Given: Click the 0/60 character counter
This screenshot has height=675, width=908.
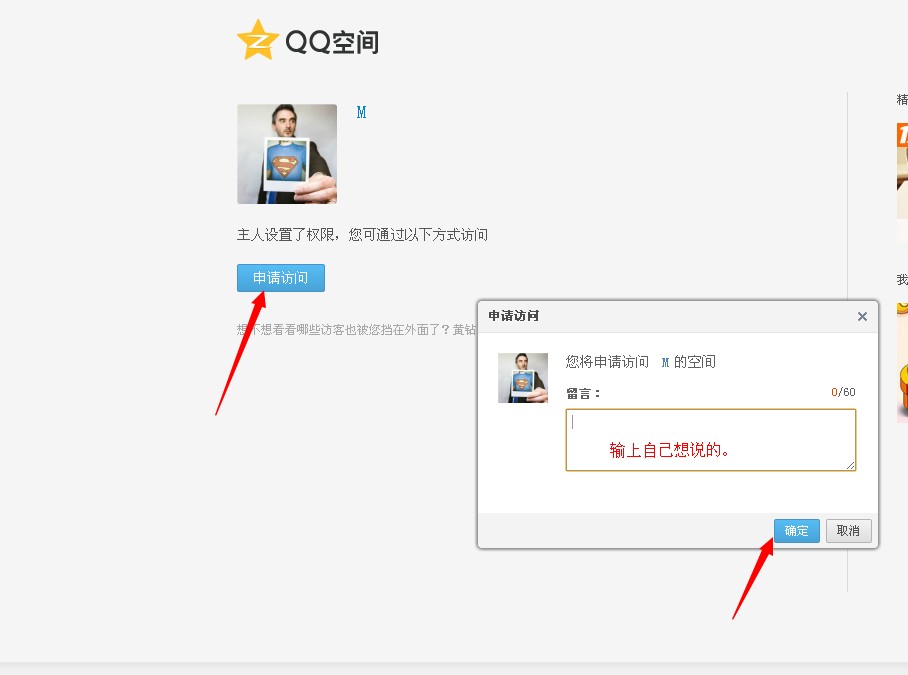Looking at the screenshot, I should click(841, 392).
